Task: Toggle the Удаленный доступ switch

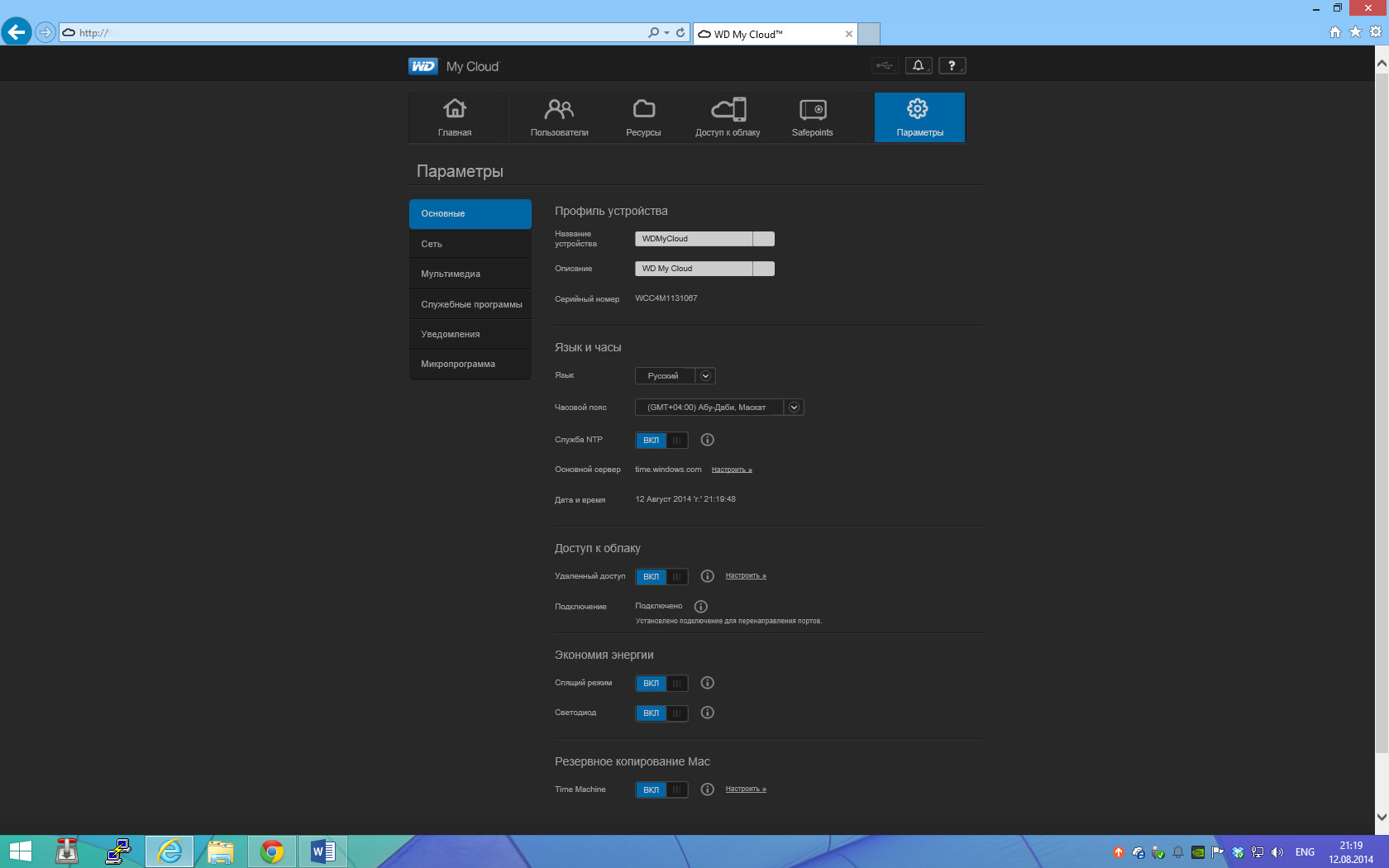Action: point(661,576)
